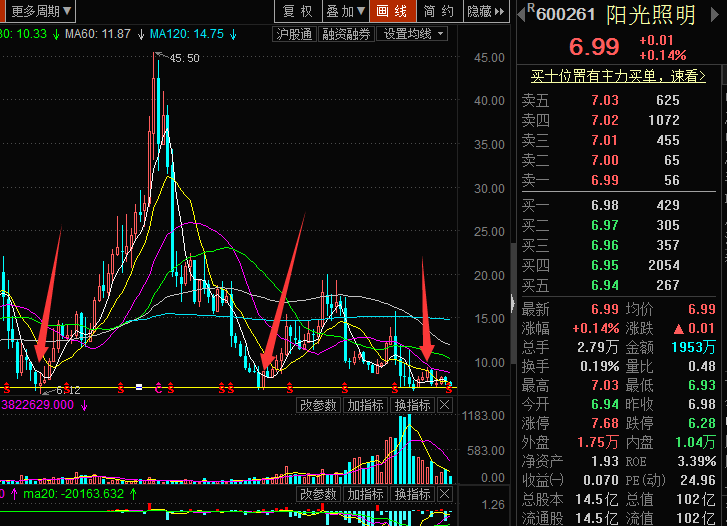Screen dimensions: 727x526
Task: Click 买二 price 6.97
Action: click(605, 225)
